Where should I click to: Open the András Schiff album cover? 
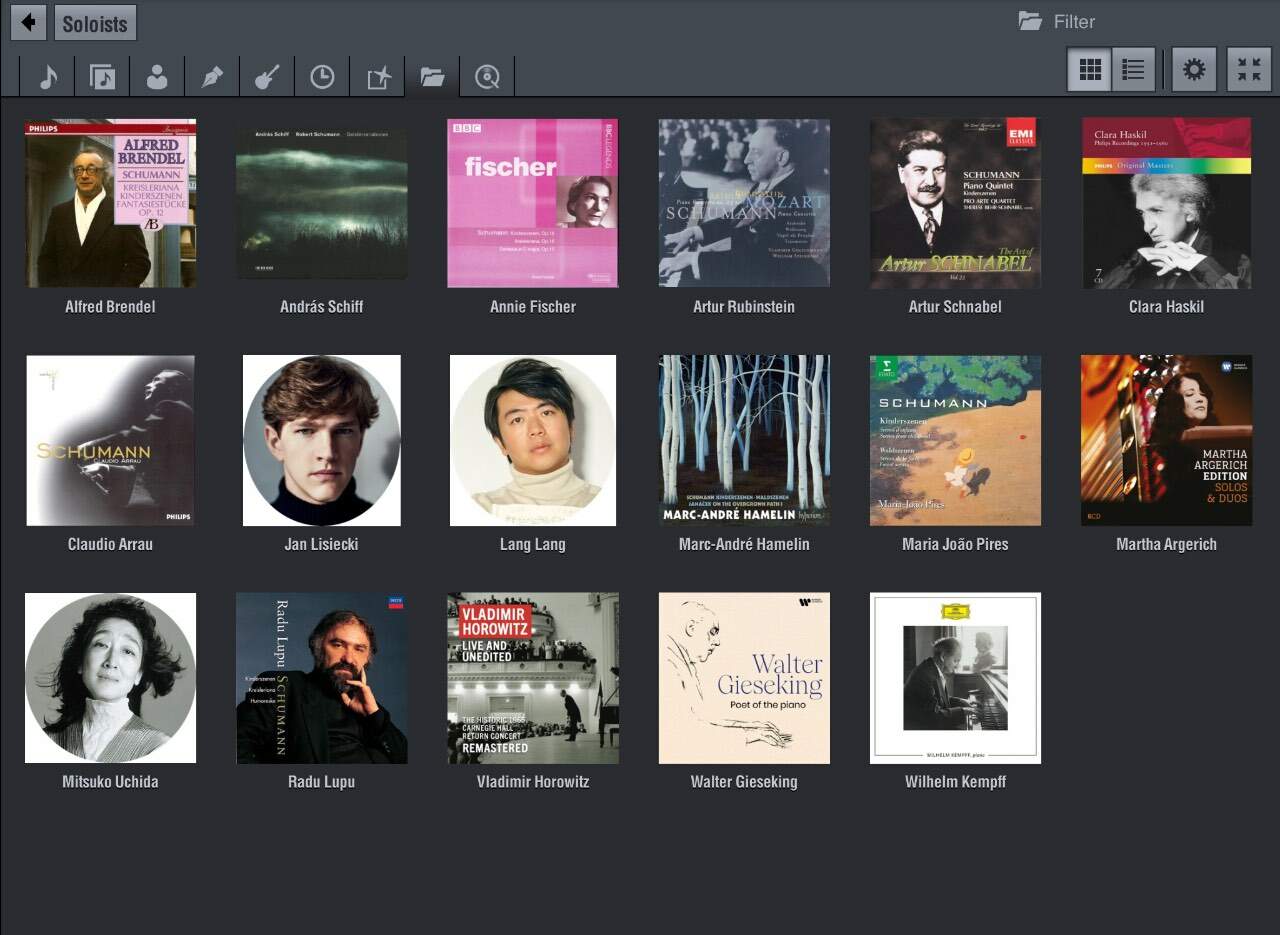point(322,203)
